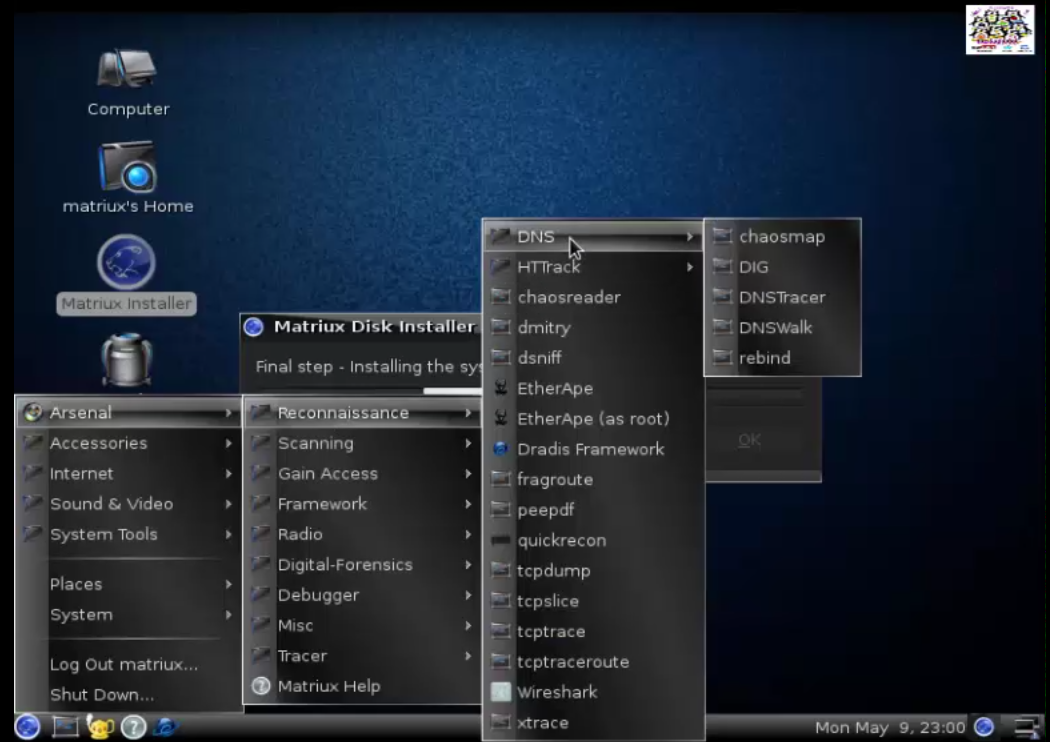Open matriux's Home folder
Viewport: 1050px width, 742px height.
pyautogui.click(x=128, y=165)
